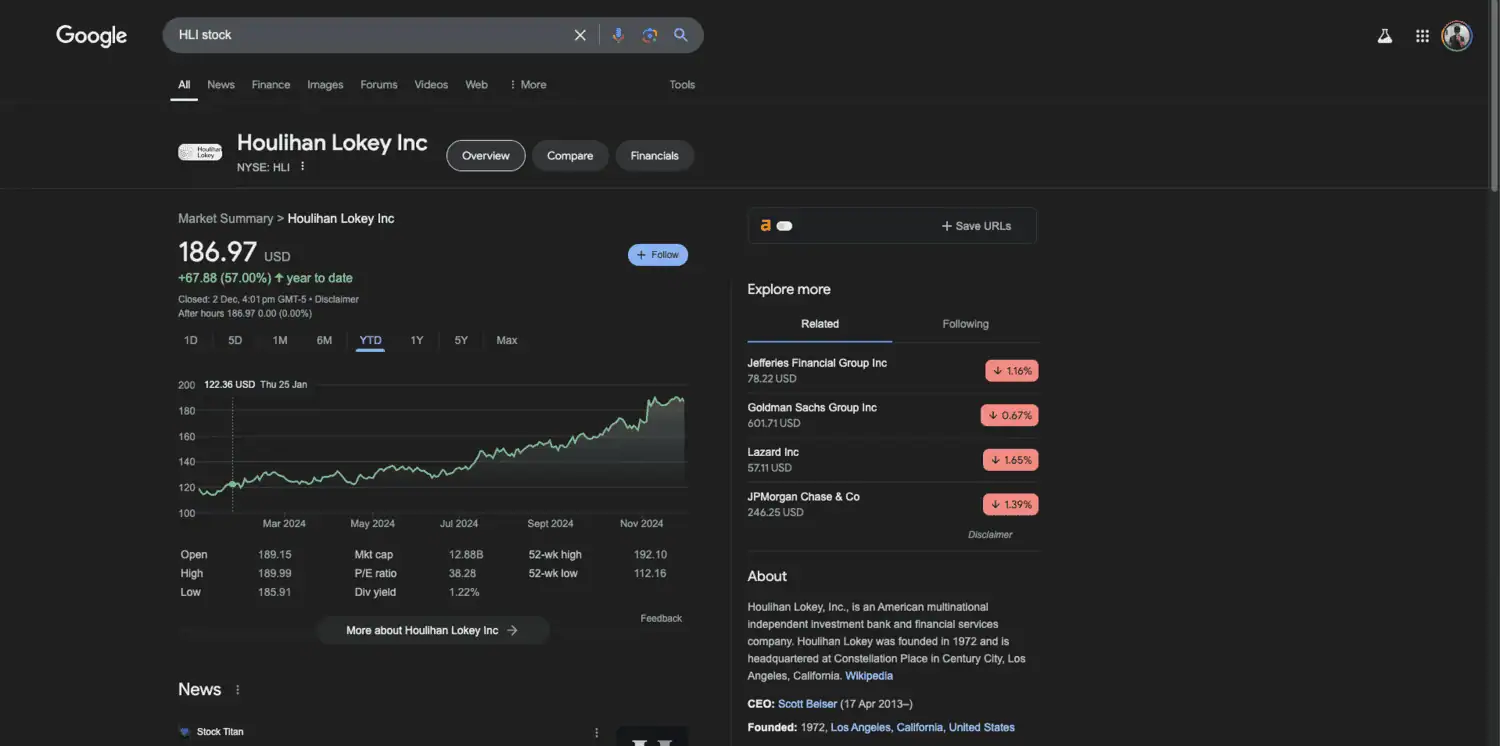
Task: Show the 6M chart range
Action: [x=324, y=341]
